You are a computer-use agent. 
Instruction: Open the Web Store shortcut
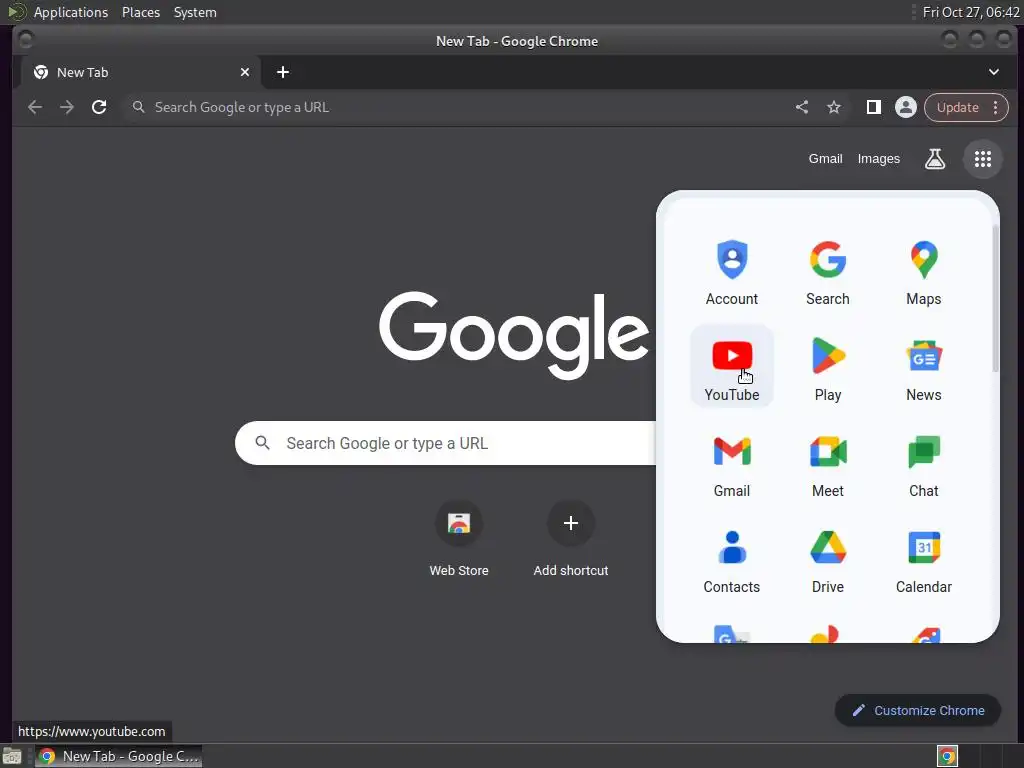[459, 540]
